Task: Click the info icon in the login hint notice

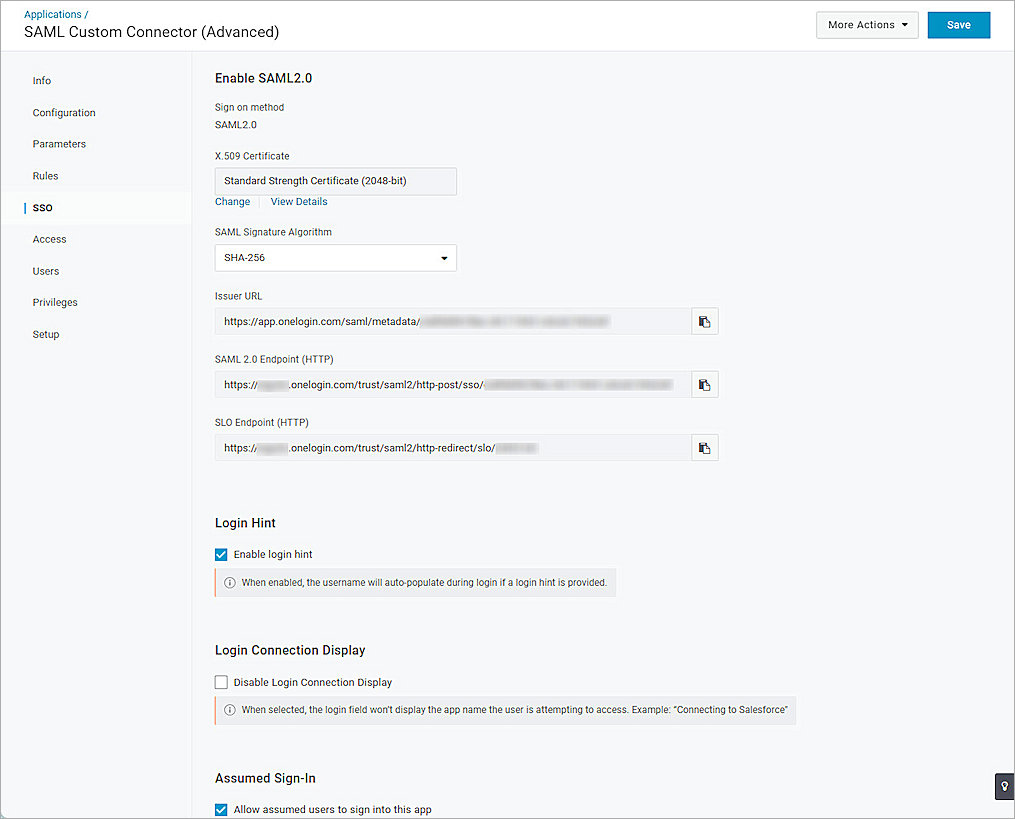Action: pyautogui.click(x=229, y=582)
